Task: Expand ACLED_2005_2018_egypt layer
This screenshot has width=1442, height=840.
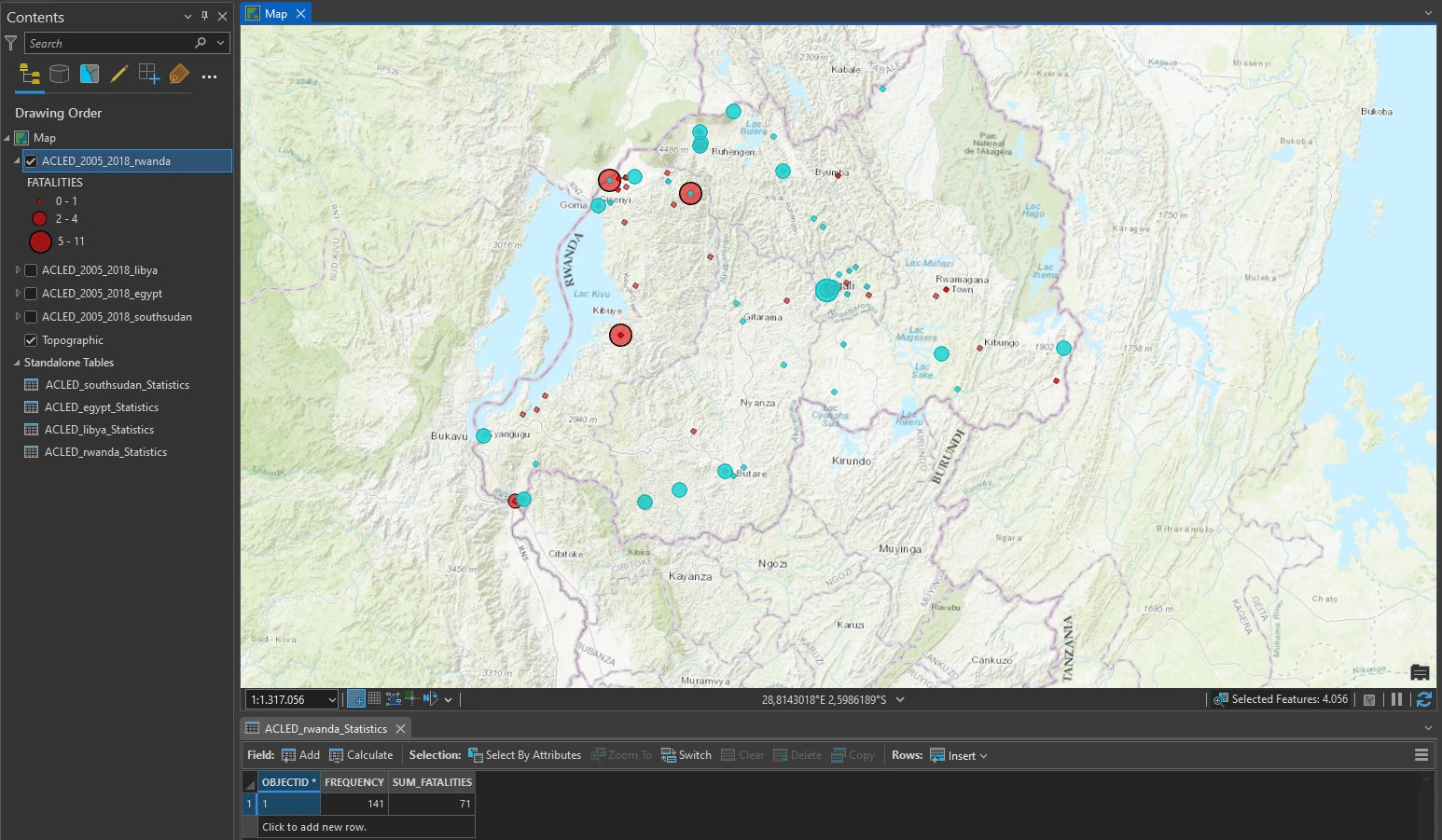Action: click(17, 294)
